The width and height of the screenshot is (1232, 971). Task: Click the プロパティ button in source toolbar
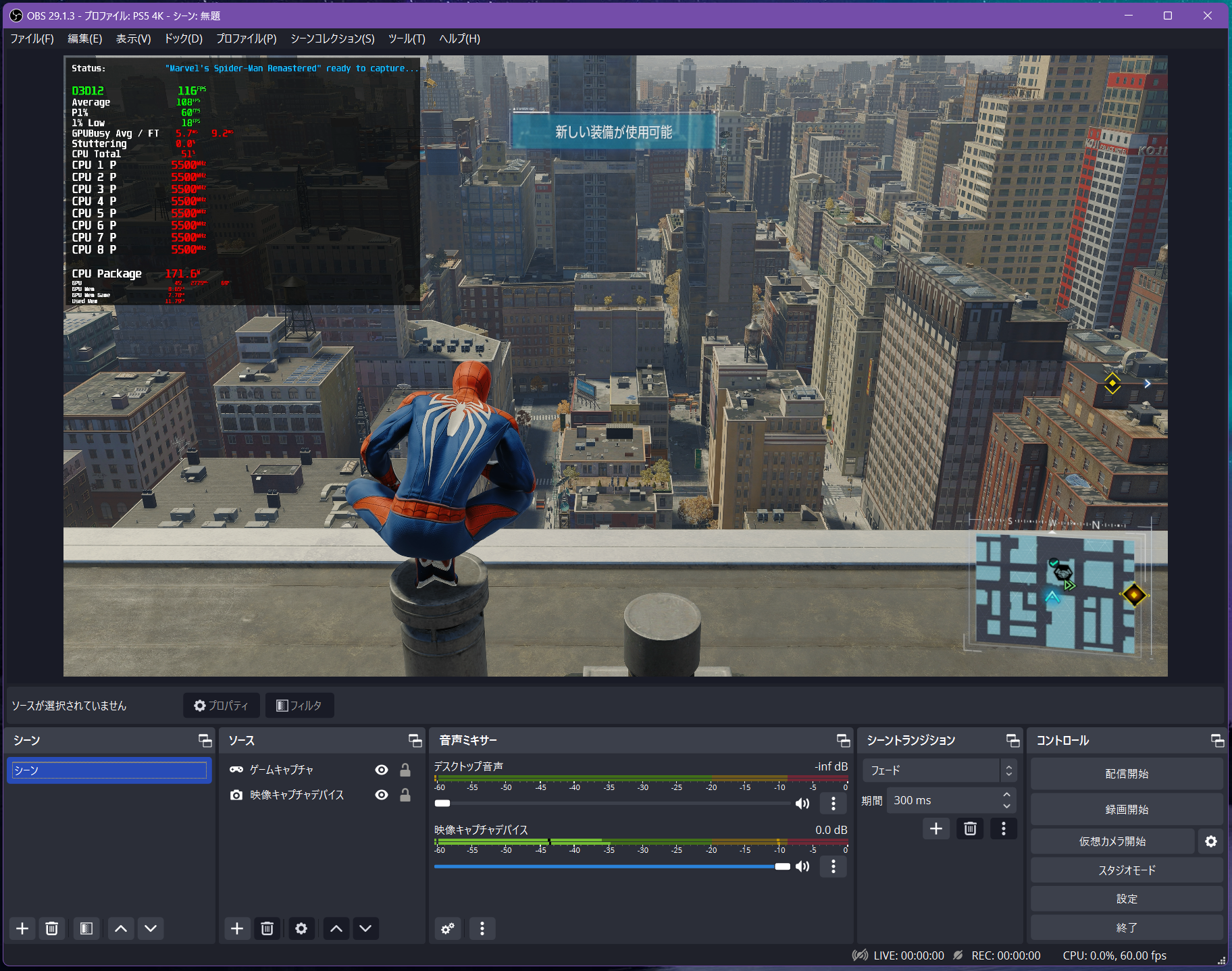point(221,706)
